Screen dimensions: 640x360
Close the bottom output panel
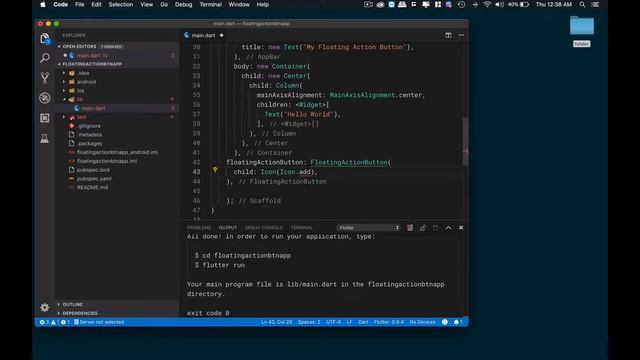(x=461, y=228)
